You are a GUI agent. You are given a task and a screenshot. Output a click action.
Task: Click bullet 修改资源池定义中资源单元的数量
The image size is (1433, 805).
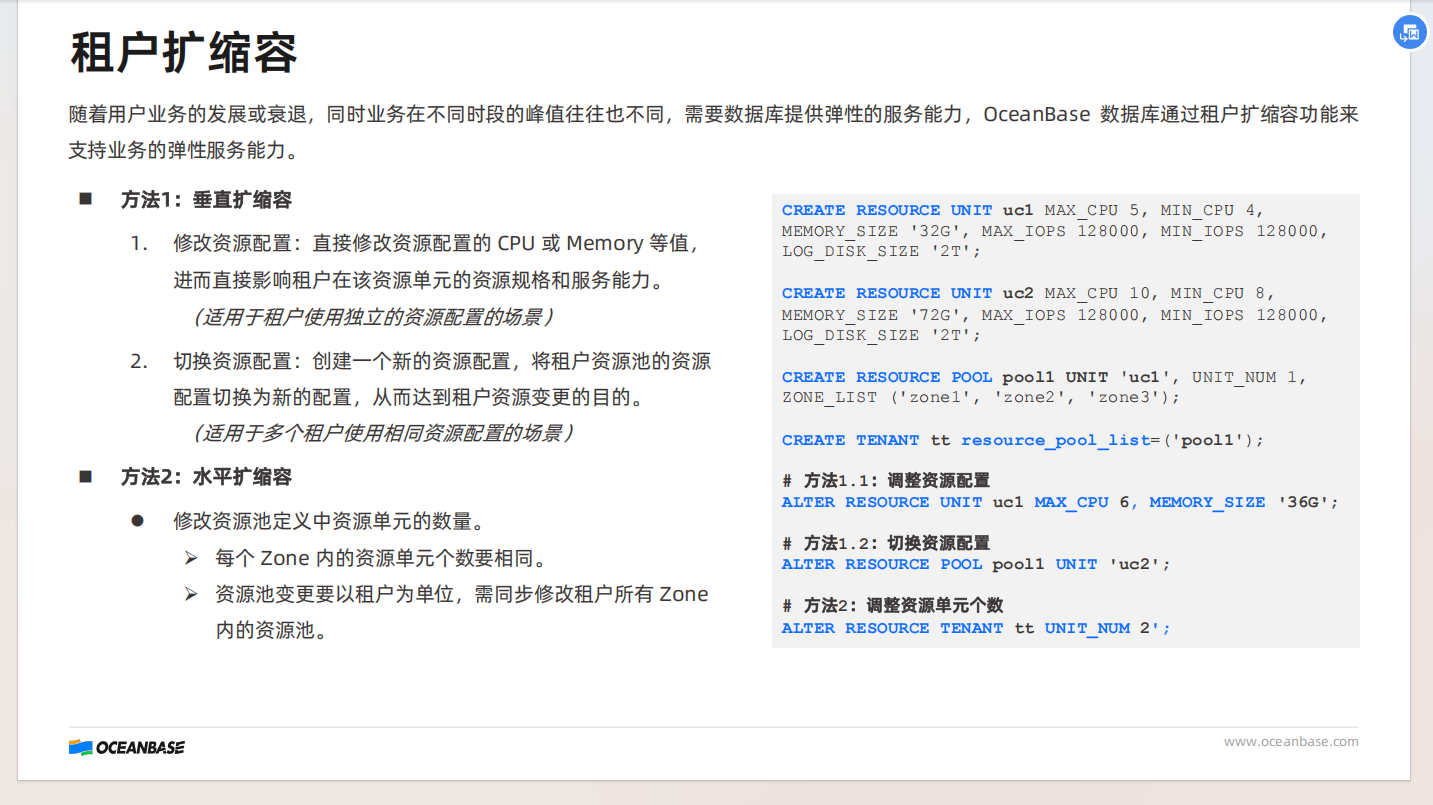pyautogui.click(x=330, y=521)
